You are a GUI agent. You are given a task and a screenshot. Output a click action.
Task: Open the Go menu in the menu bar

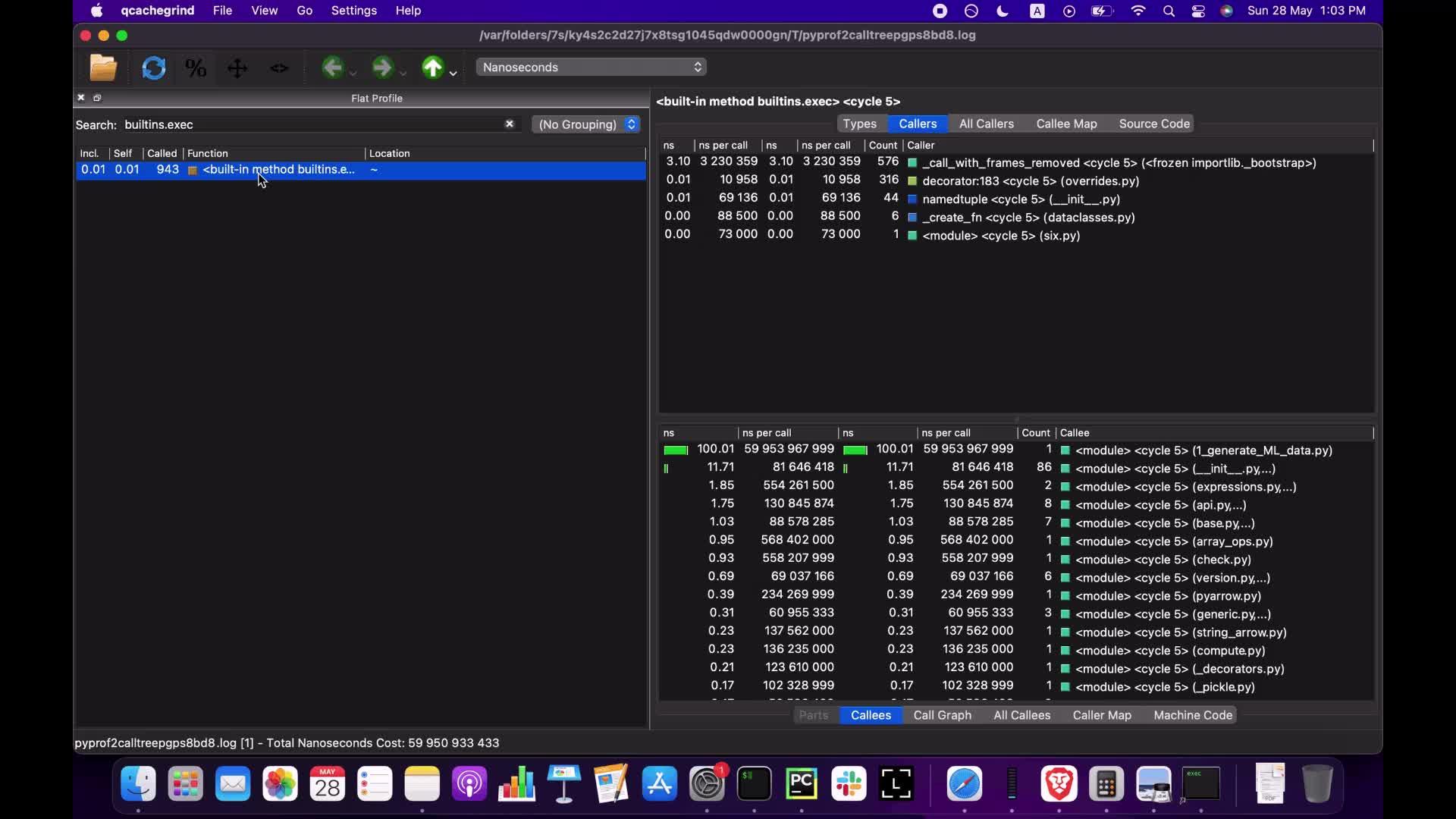point(304,11)
